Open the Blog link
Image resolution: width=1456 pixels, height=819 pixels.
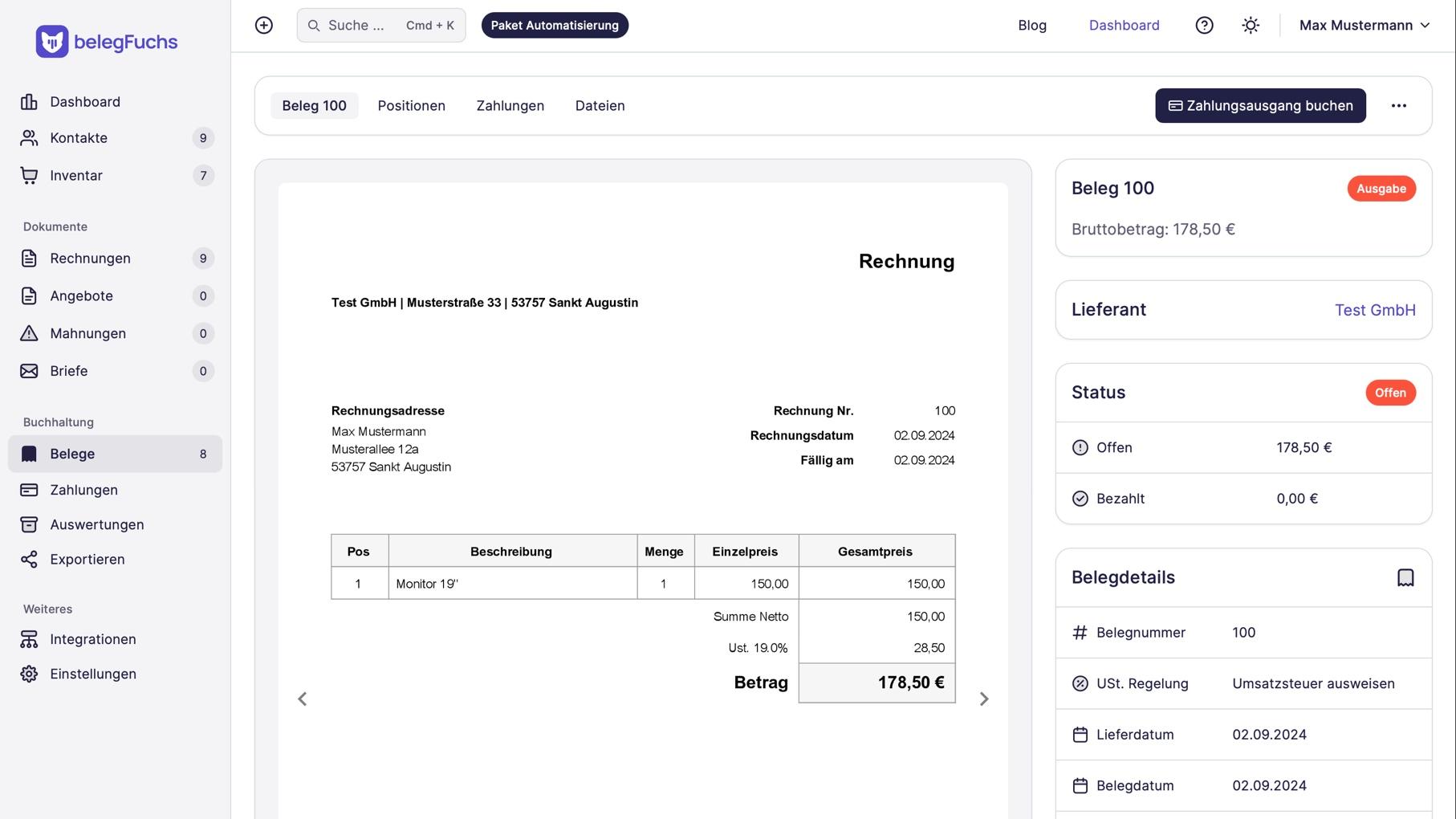click(1032, 25)
